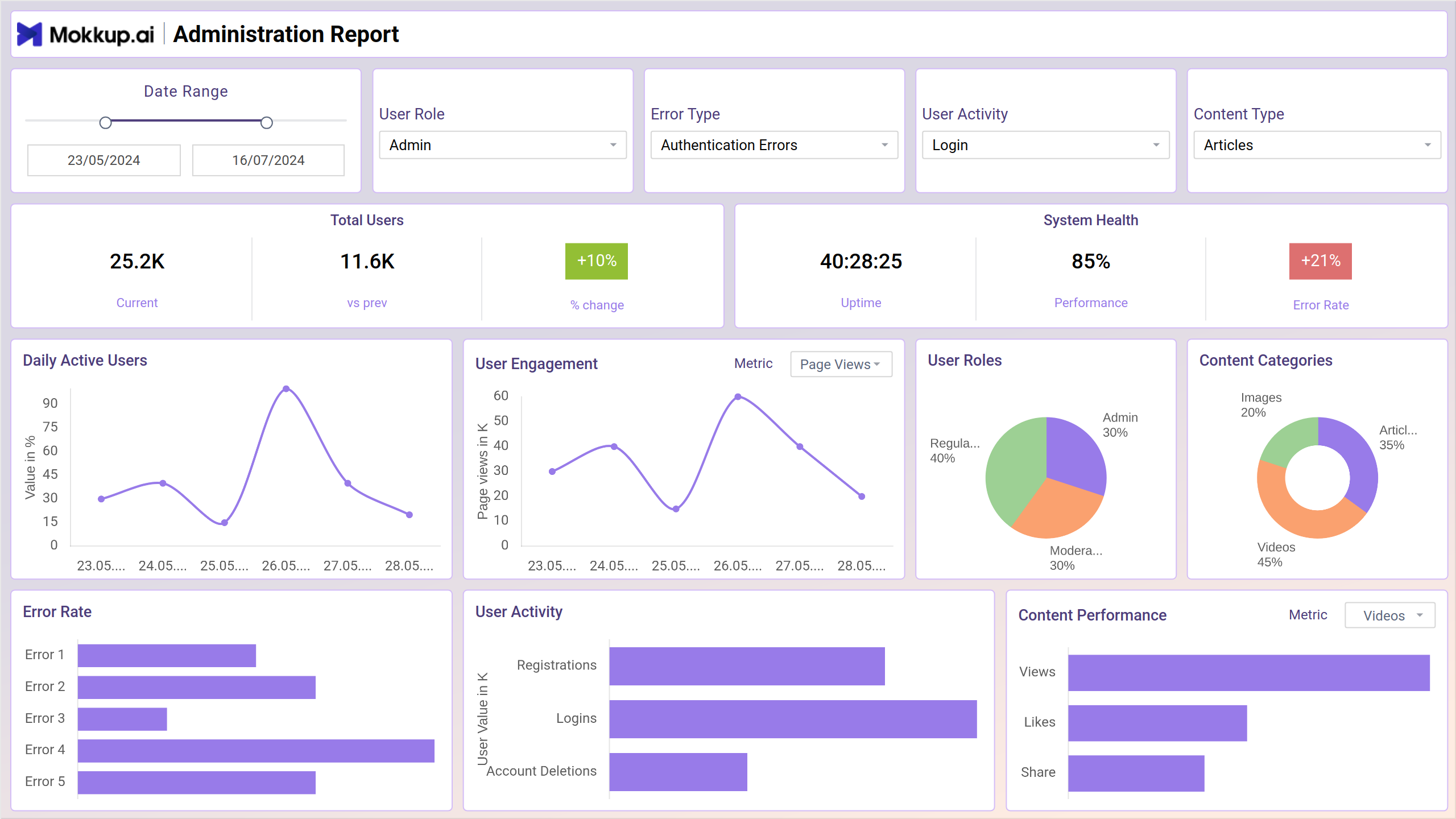Open the User Role dropdown showing Admin

503,145
